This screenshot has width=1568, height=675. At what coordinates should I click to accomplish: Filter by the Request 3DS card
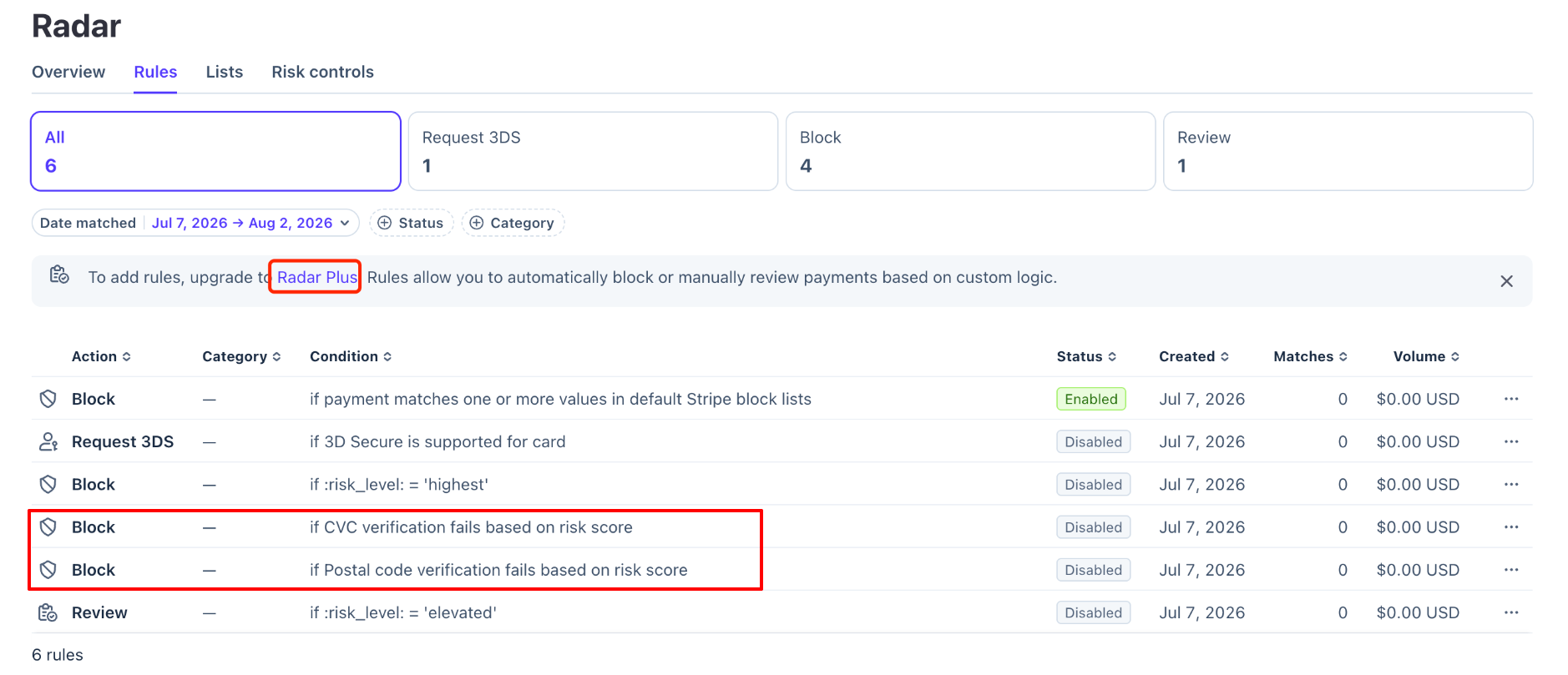(x=593, y=151)
